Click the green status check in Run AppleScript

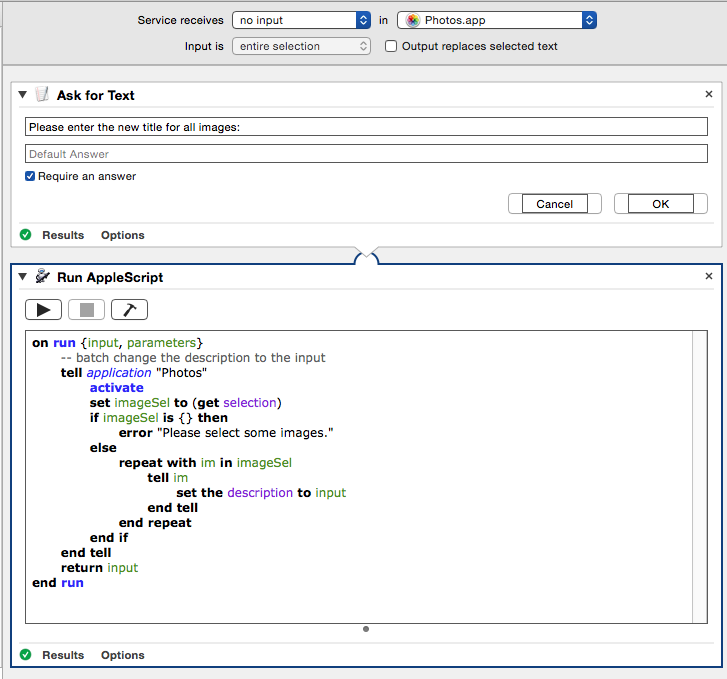point(26,654)
